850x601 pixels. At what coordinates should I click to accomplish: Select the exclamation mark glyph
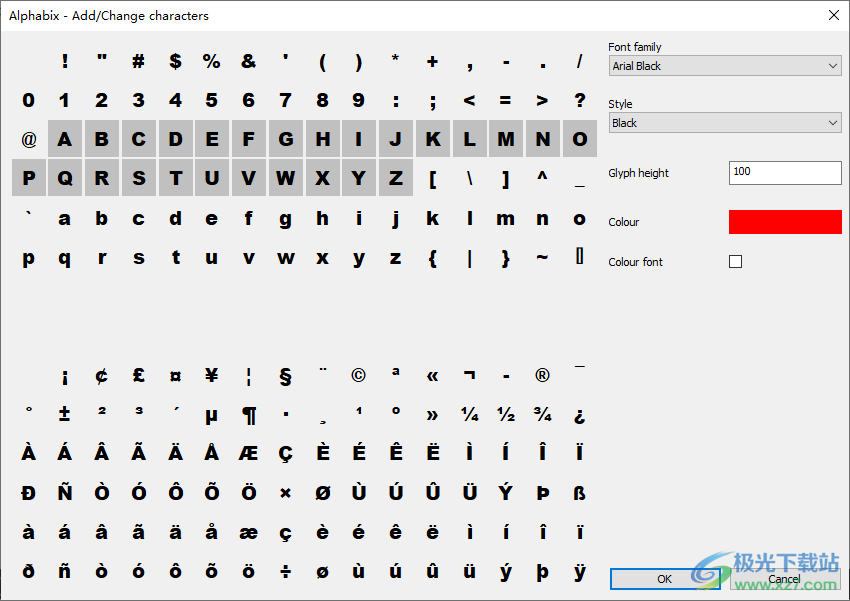coord(65,61)
